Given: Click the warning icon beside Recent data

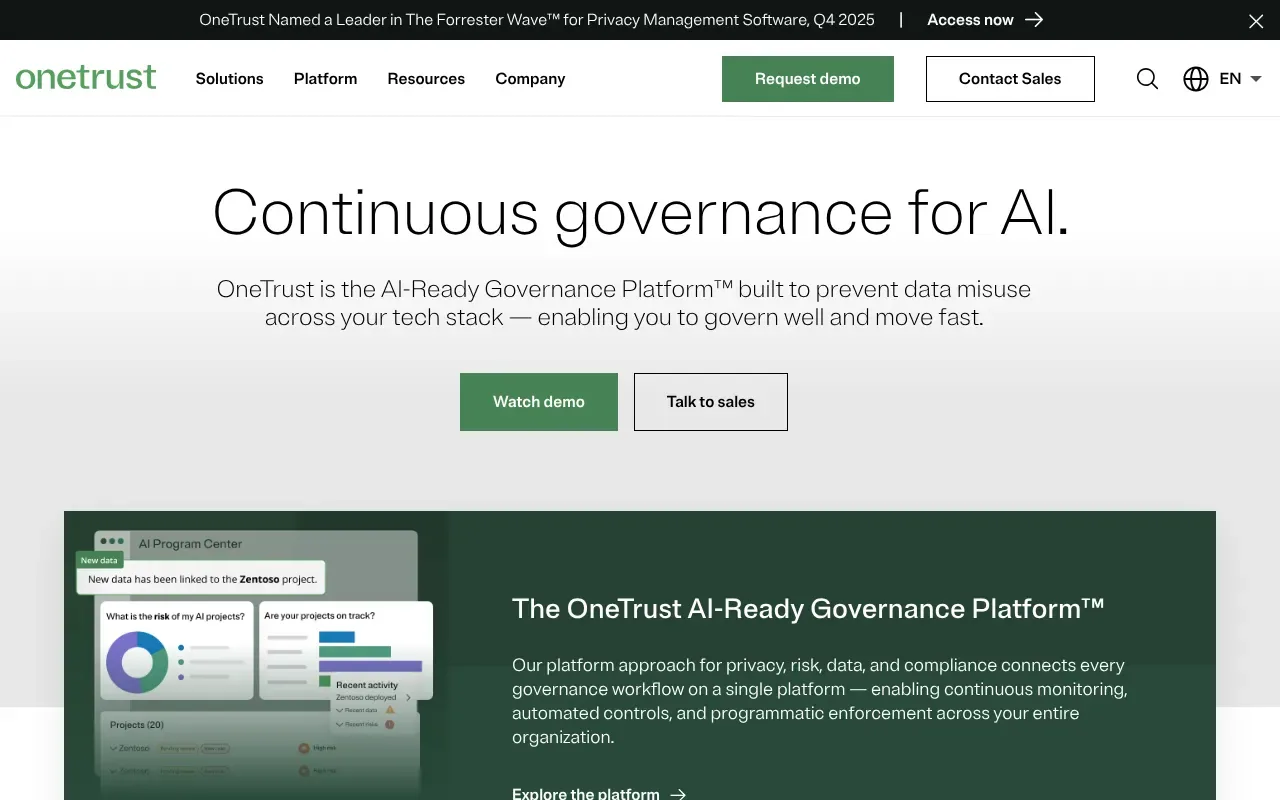Looking at the screenshot, I should 391,710.
